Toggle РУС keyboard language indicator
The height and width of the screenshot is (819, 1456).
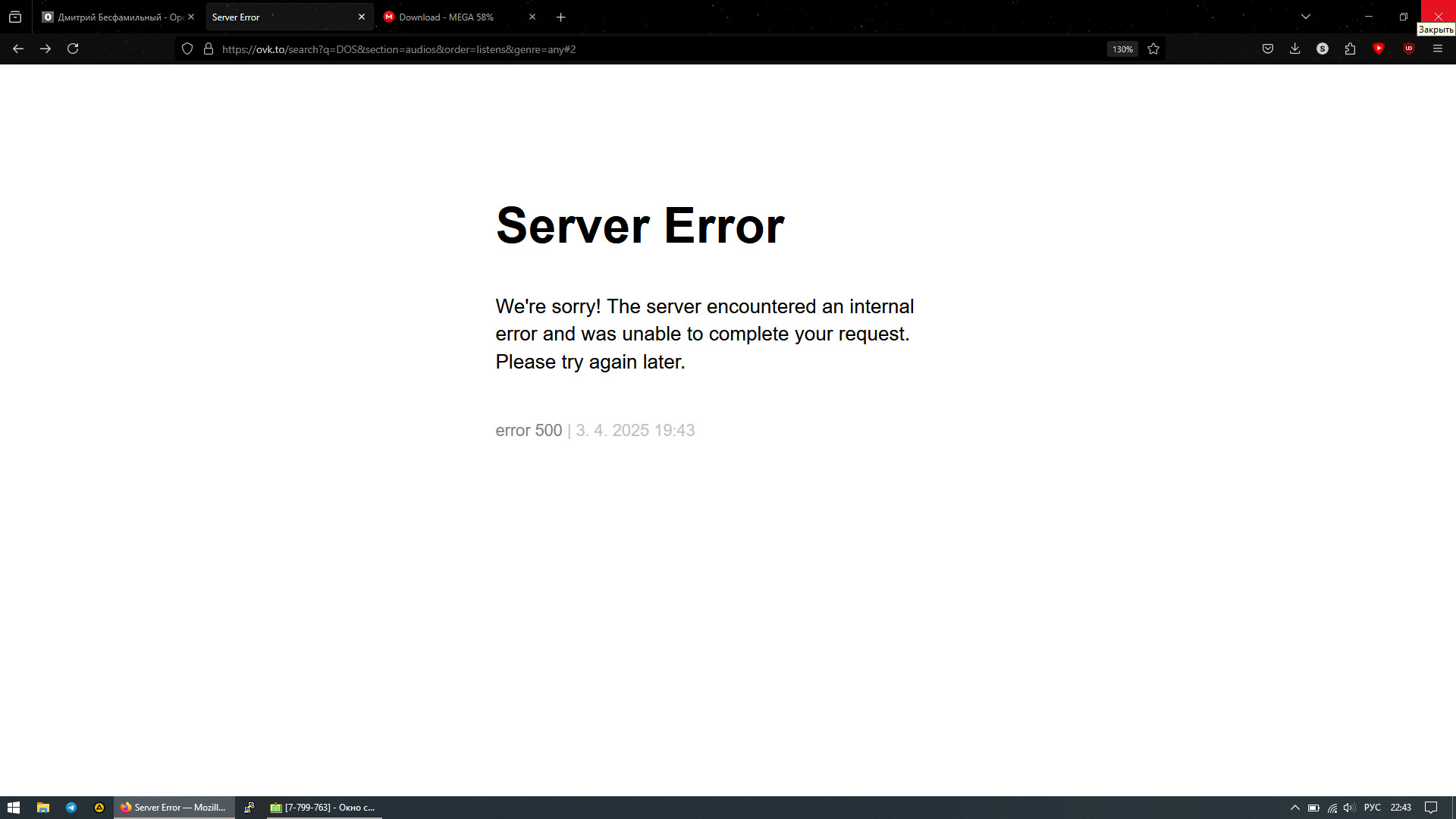coord(1372,808)
